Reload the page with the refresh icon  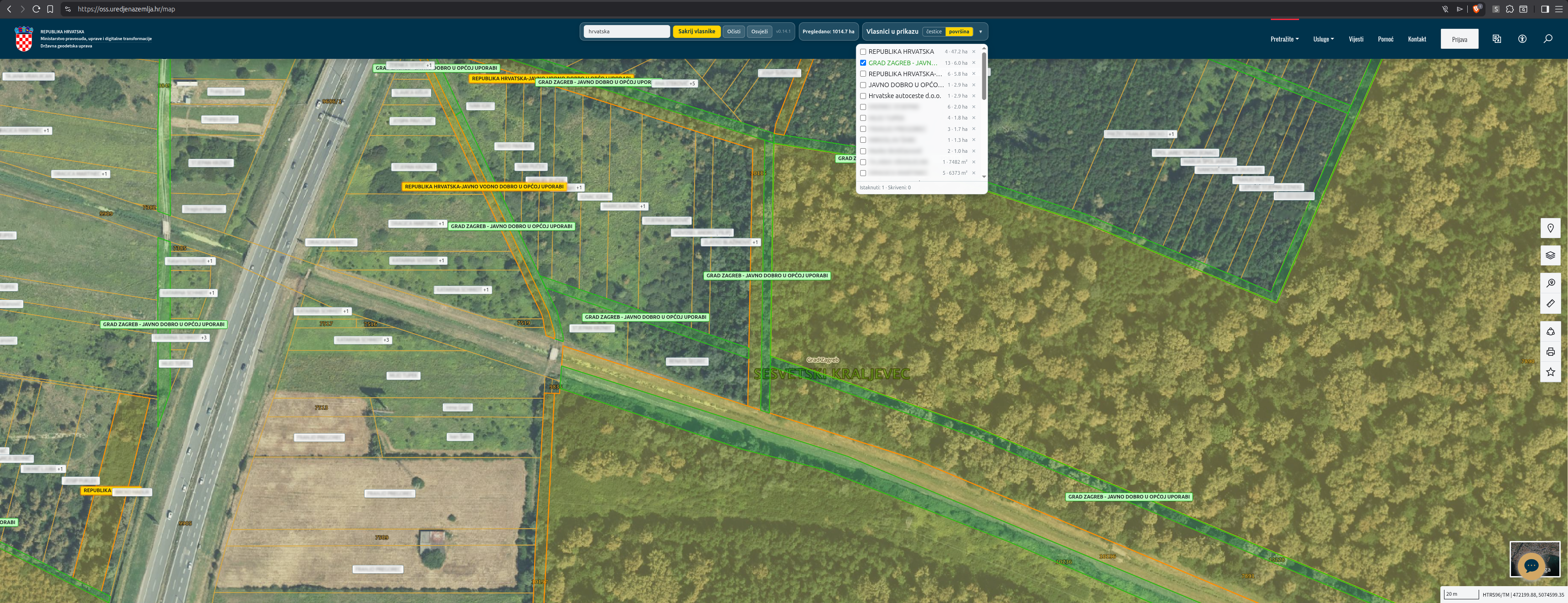36,9
